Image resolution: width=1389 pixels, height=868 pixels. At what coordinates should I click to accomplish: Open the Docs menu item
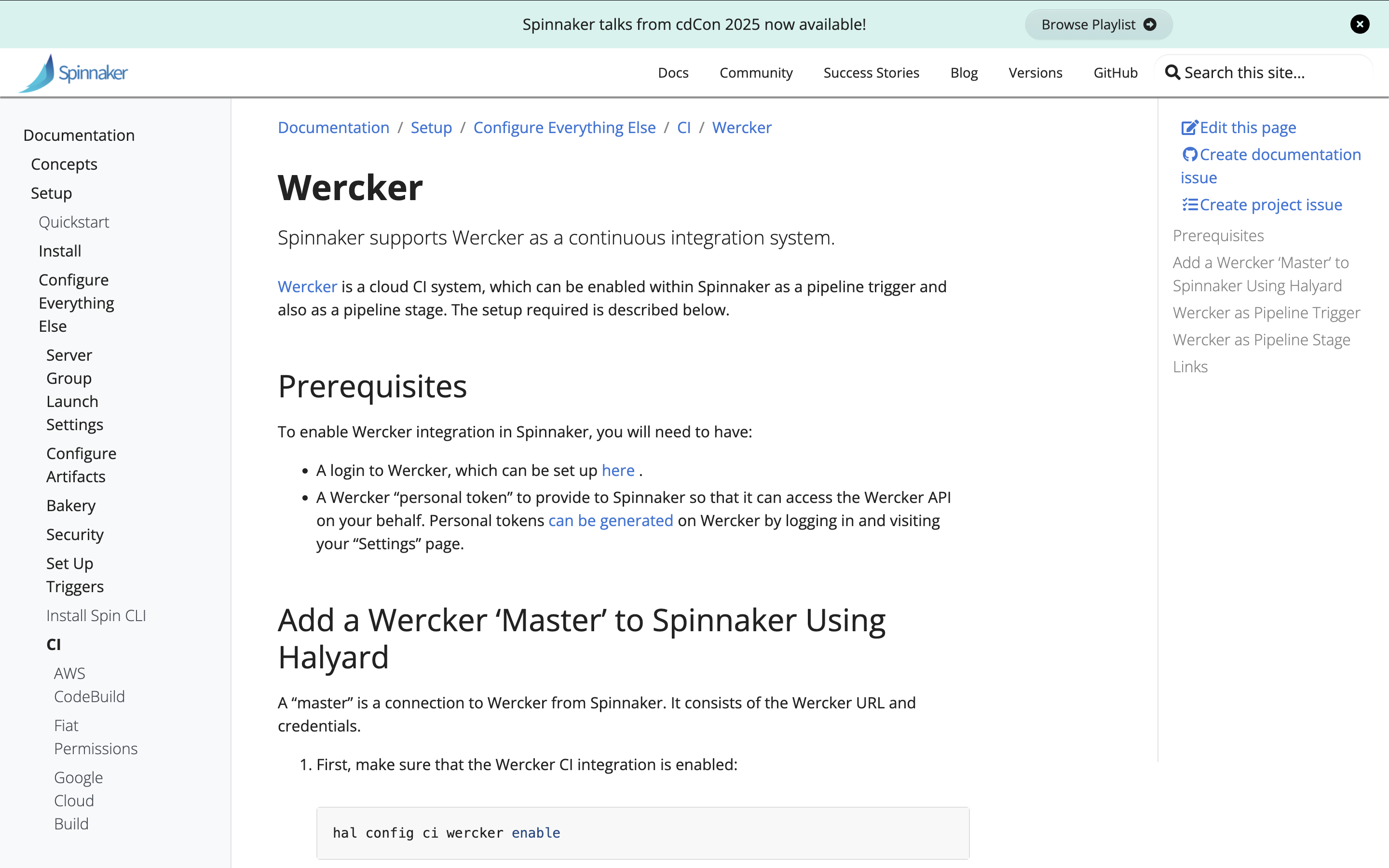(673, 72)
